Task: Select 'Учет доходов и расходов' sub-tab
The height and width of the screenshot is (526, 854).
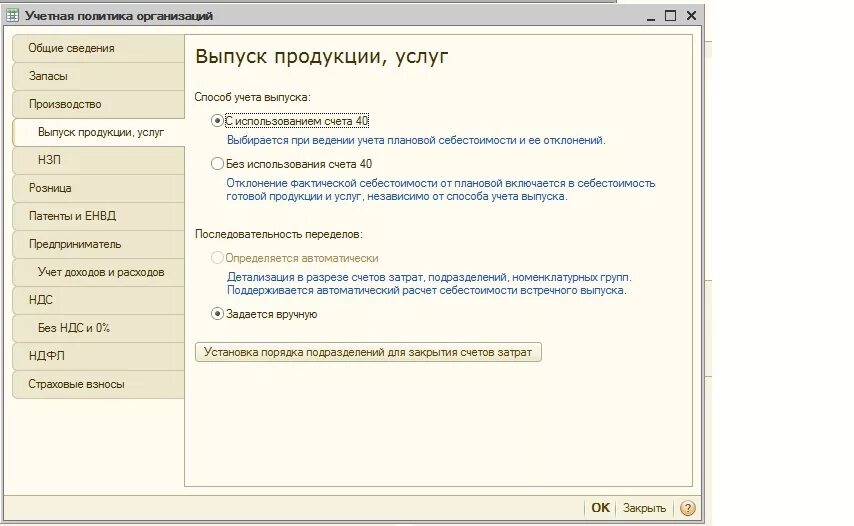Action: tap(99, 272)
